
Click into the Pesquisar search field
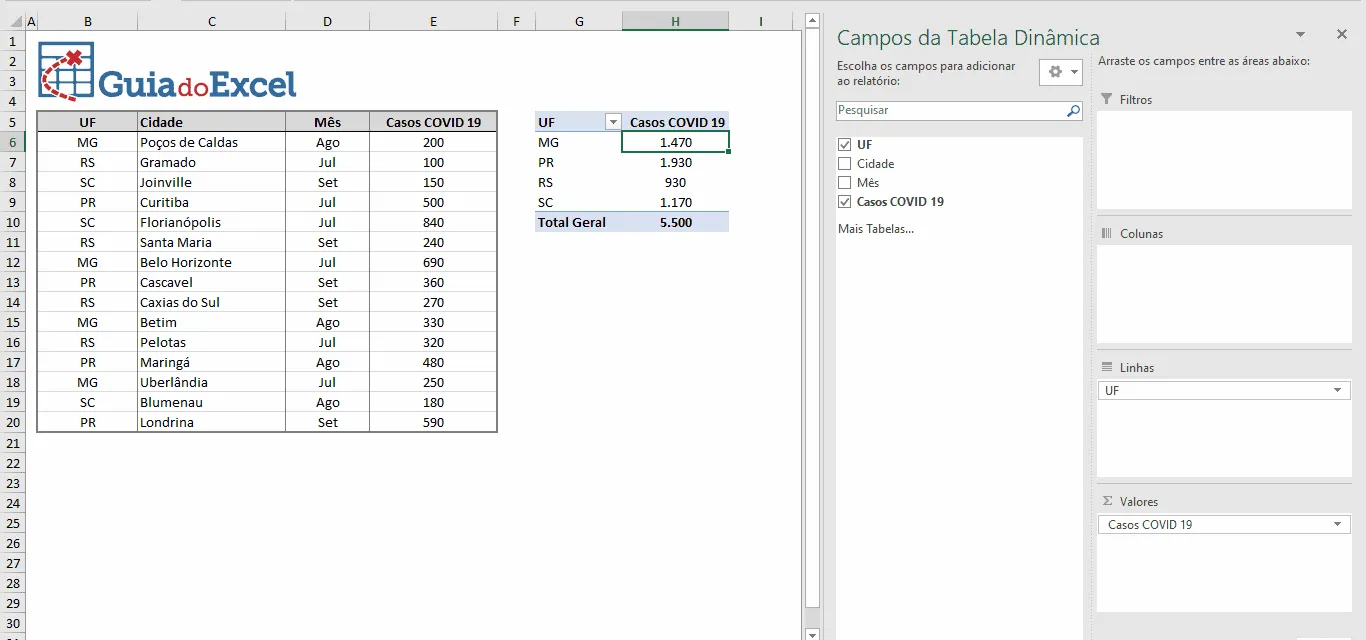[950, 111]
